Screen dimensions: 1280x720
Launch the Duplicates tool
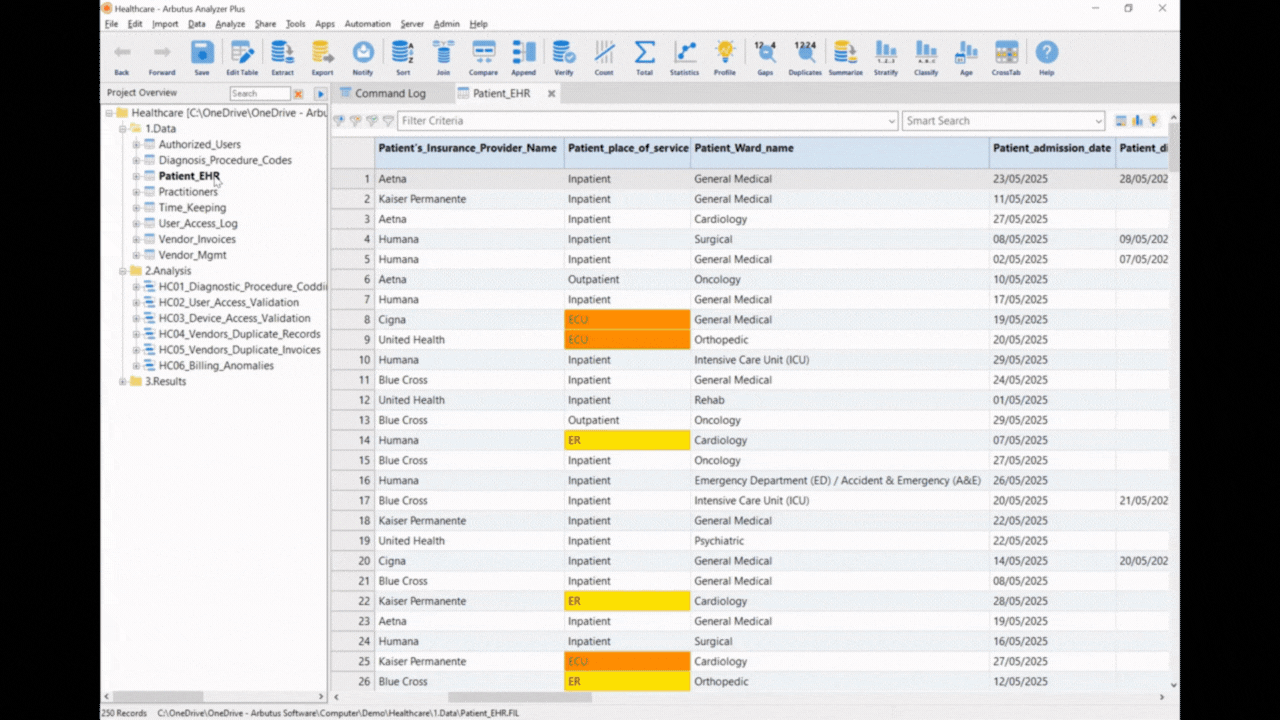tap(805, 58)
